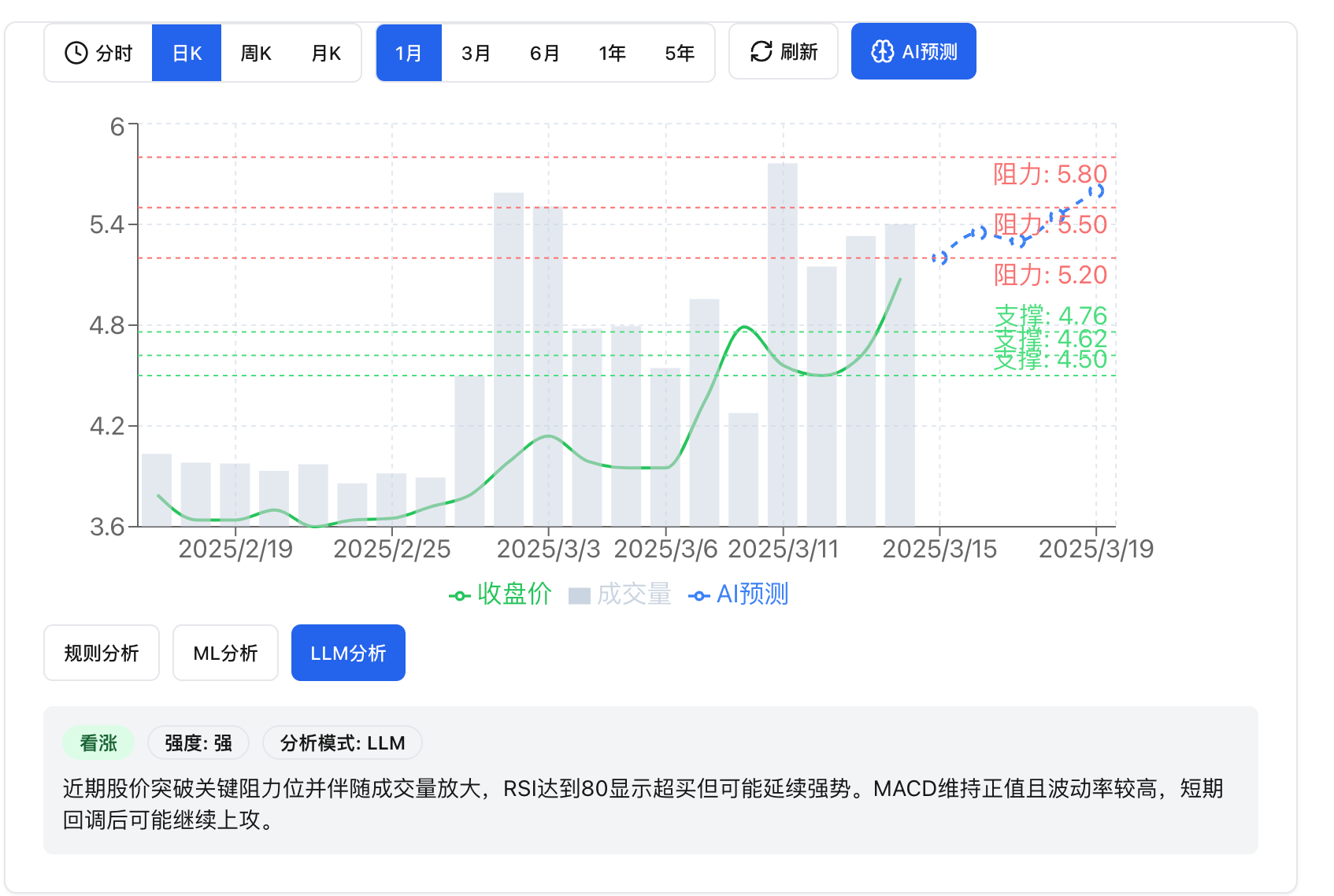Switch to the 日K chart view

click(187, 53)
